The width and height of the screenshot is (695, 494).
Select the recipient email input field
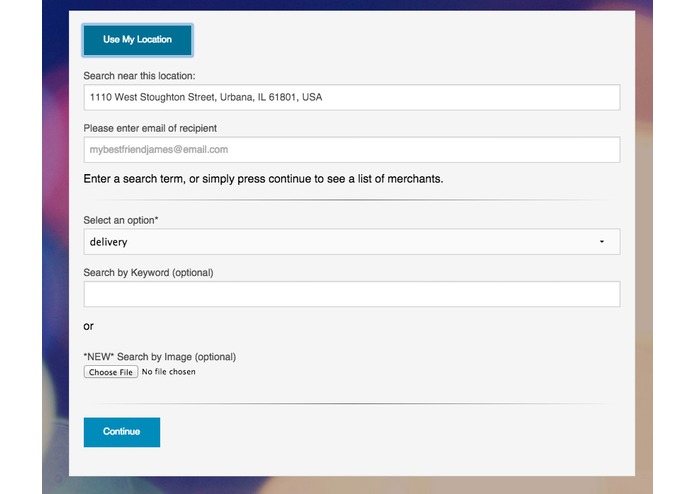click(x=351, y=149)
